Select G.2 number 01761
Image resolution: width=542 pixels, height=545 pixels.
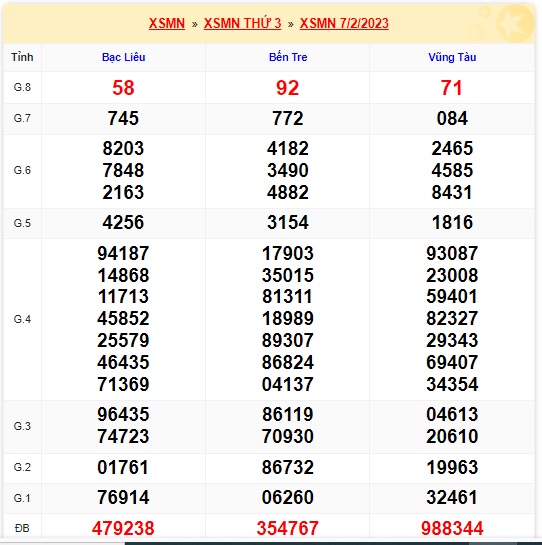point(123,467)
